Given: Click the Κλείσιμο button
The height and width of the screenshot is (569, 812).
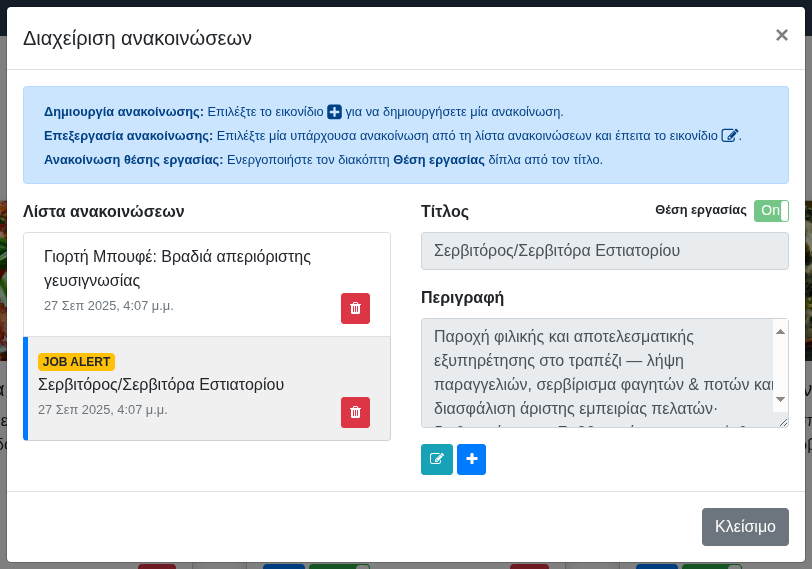Looking at the screenshot, I should tap(745, 527).
